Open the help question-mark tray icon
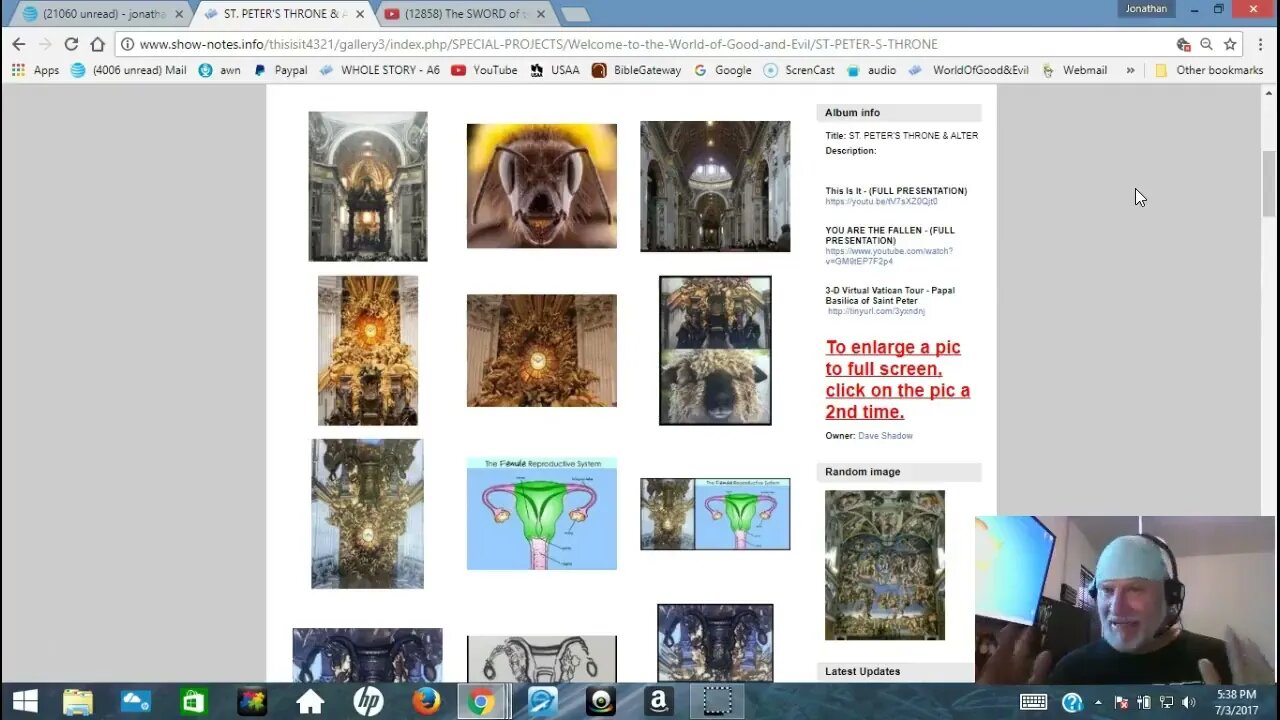Screen dimensions: 1280x720 tap(1071, 702)
